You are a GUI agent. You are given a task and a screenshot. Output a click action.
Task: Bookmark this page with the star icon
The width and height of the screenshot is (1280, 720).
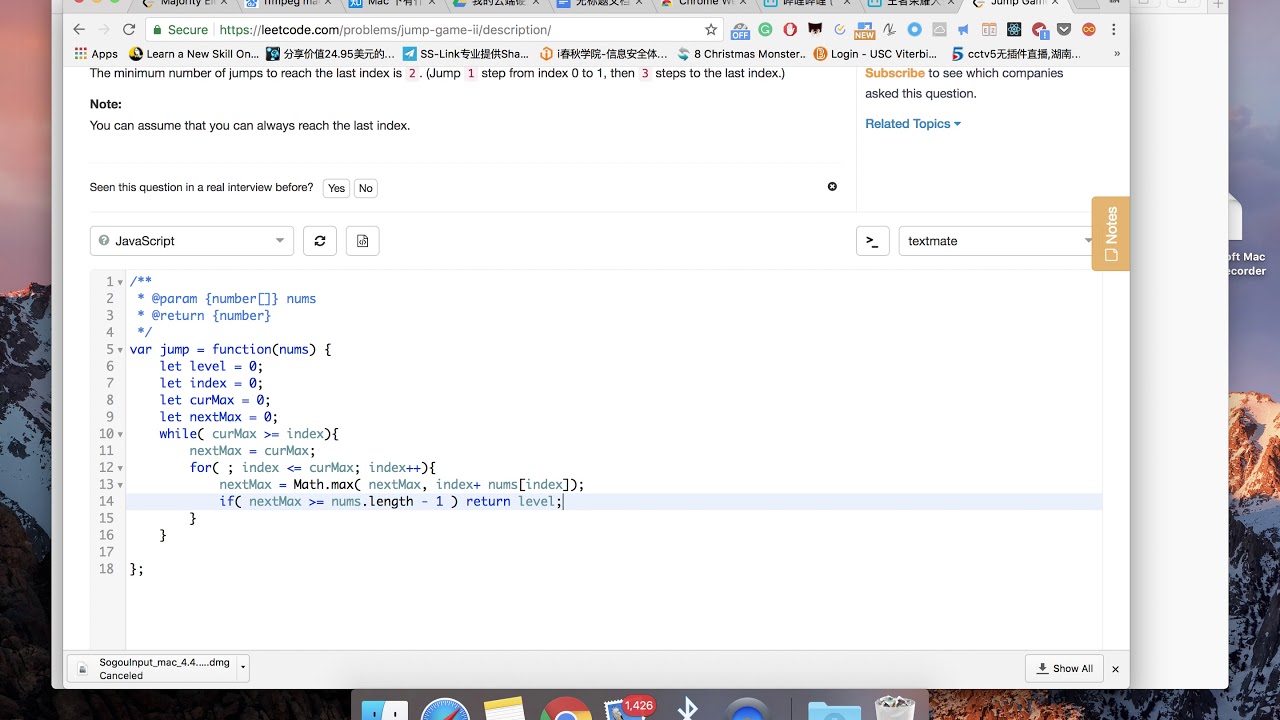click(x=711, y=30)
